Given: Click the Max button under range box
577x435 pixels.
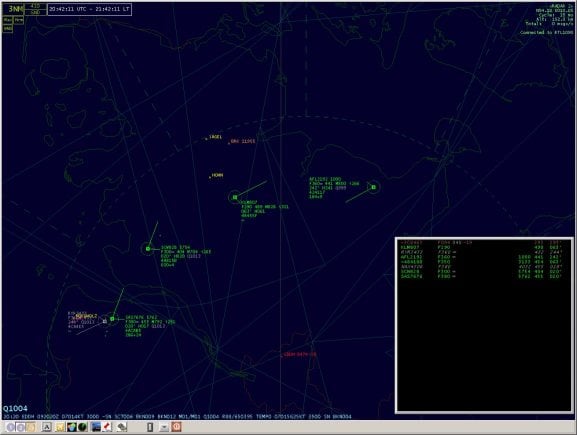Looking at the screenshot, I should click(8, 20).
